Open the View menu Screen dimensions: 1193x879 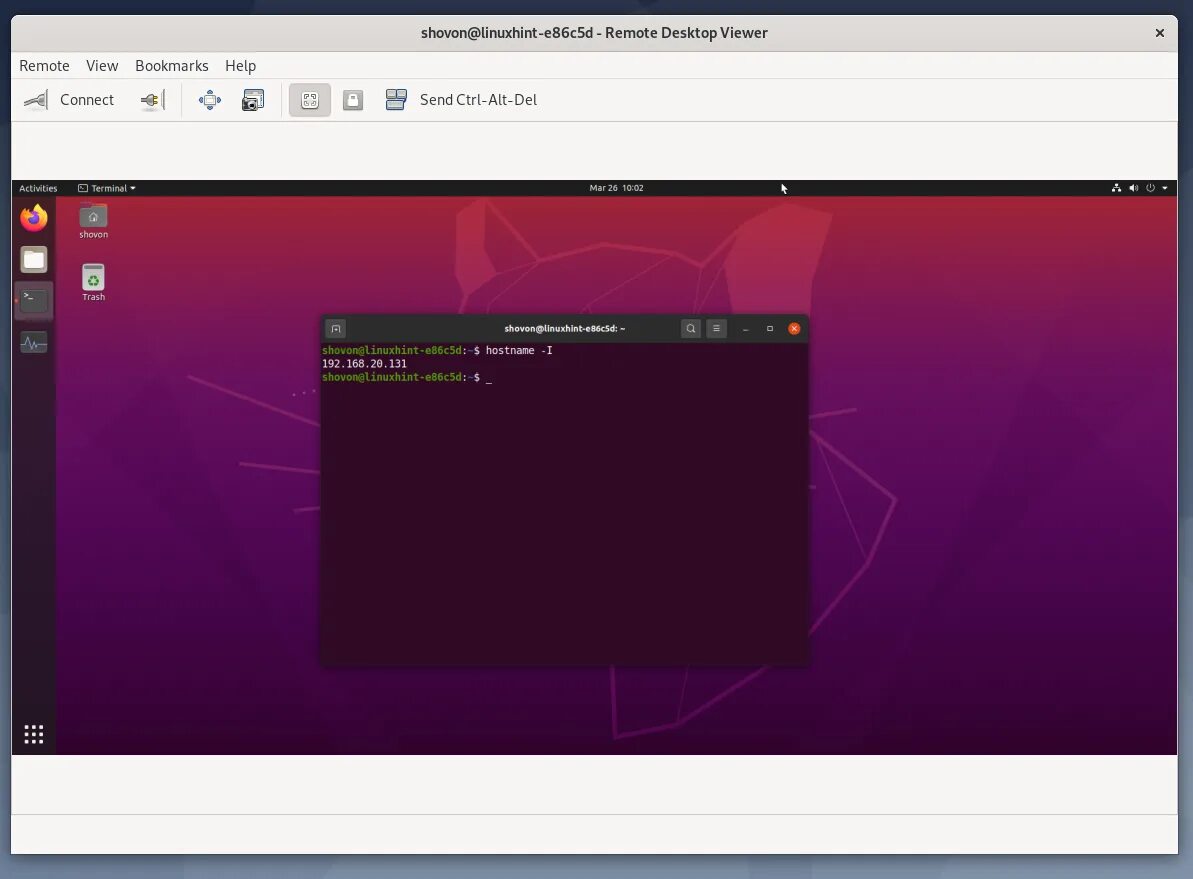[x=102, y=65]
